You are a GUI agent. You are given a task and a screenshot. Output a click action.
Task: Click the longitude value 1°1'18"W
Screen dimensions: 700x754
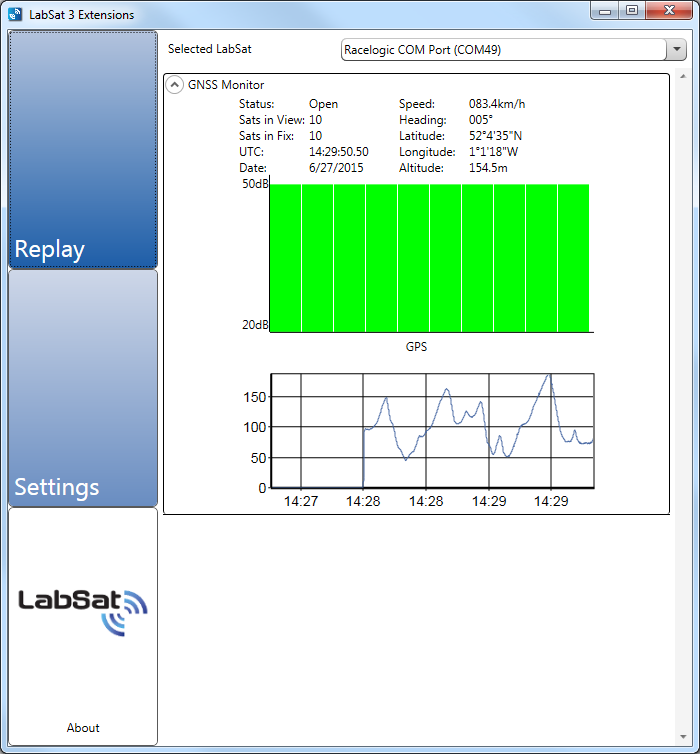click(493, 152)
